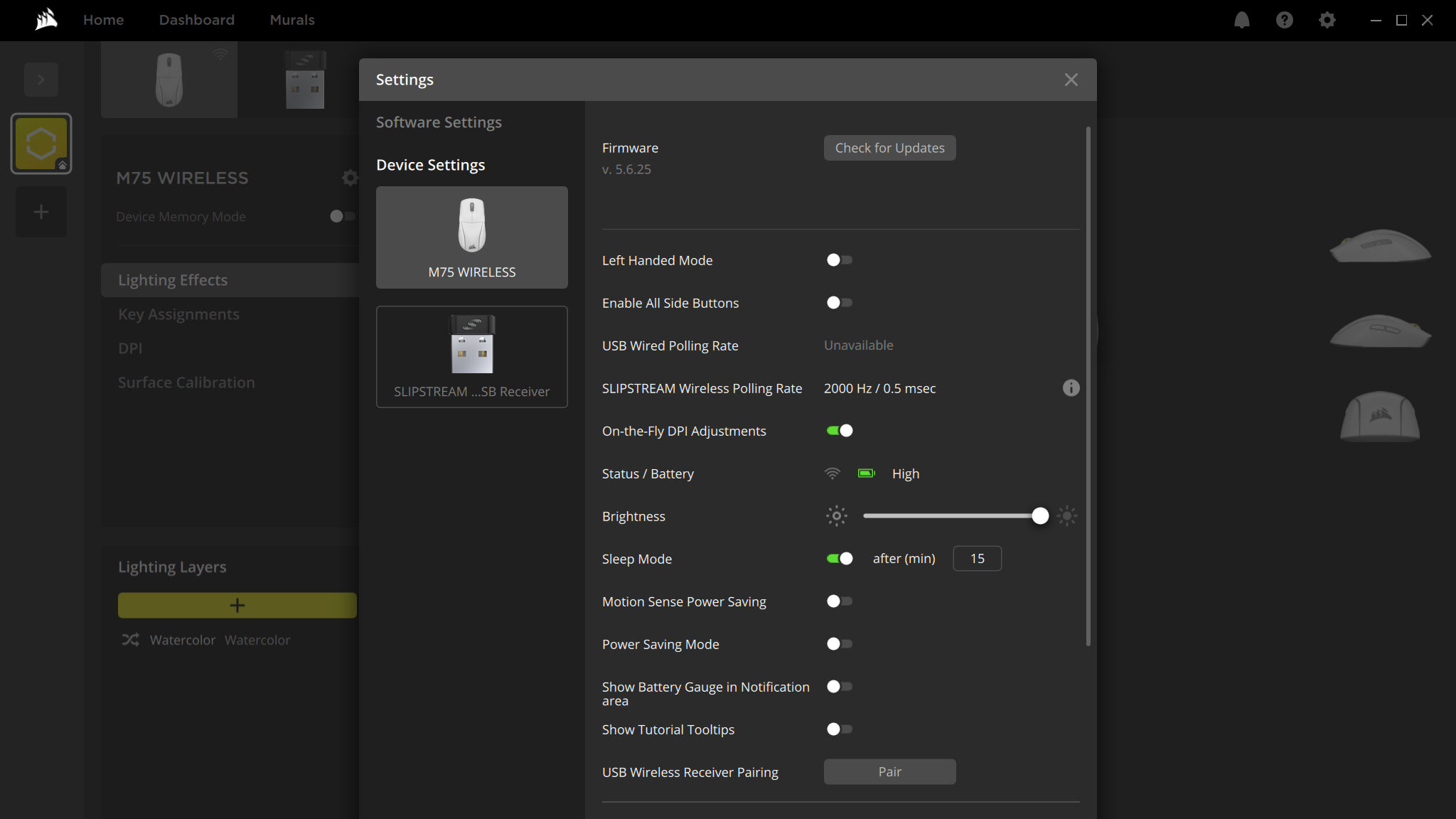
Task: Click the Check for Updates button
Action: [x=890, y=148]
